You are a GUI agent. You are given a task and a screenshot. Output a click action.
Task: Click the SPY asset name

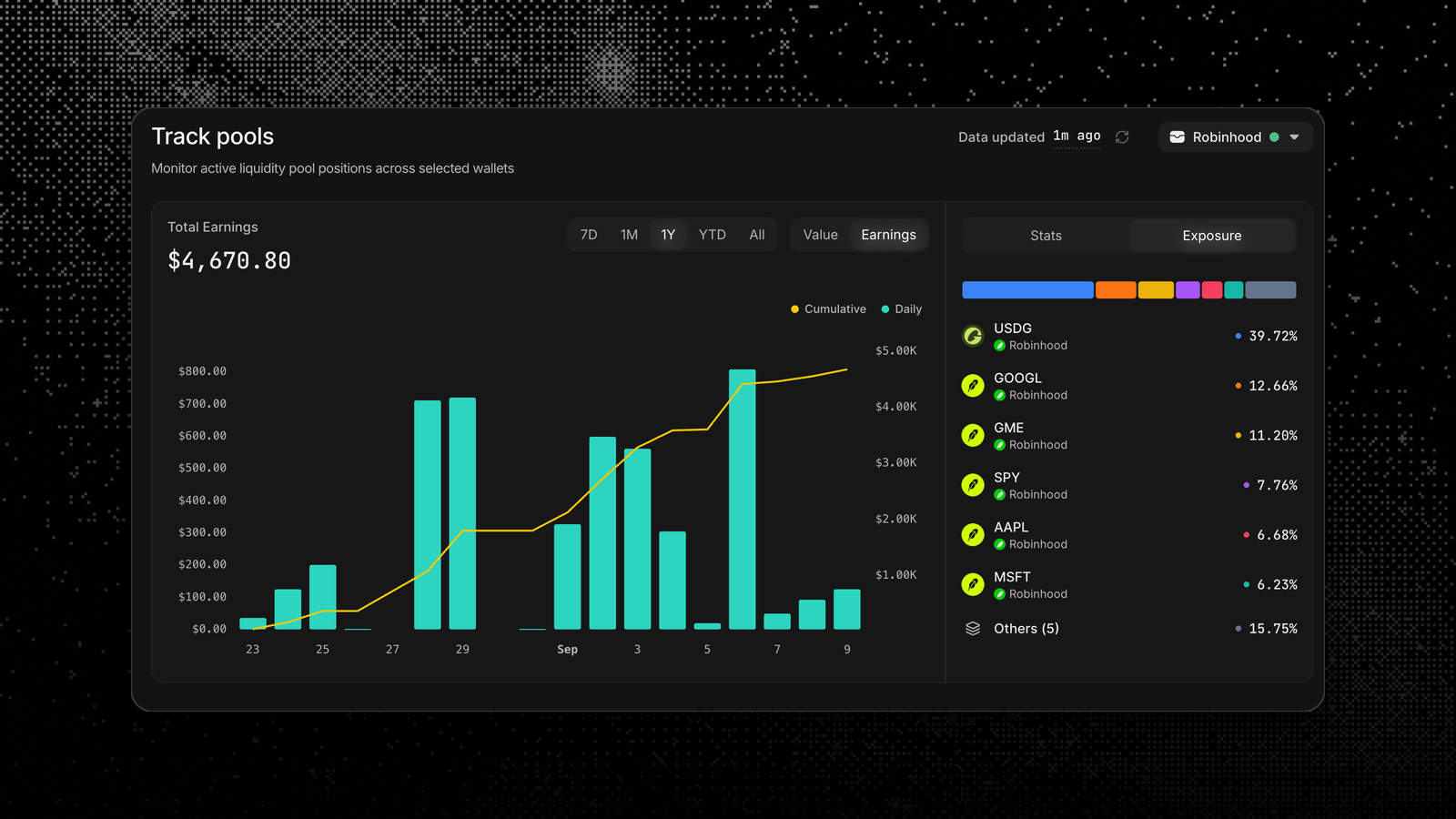pos(1006,478)
